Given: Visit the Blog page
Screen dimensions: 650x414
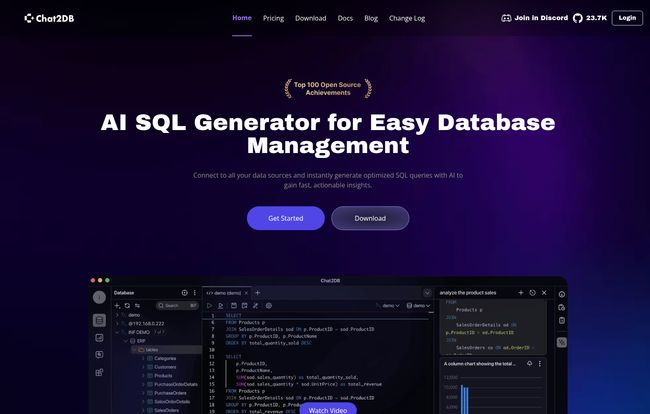Looking at the screenshot, I should tap(371, 18).
